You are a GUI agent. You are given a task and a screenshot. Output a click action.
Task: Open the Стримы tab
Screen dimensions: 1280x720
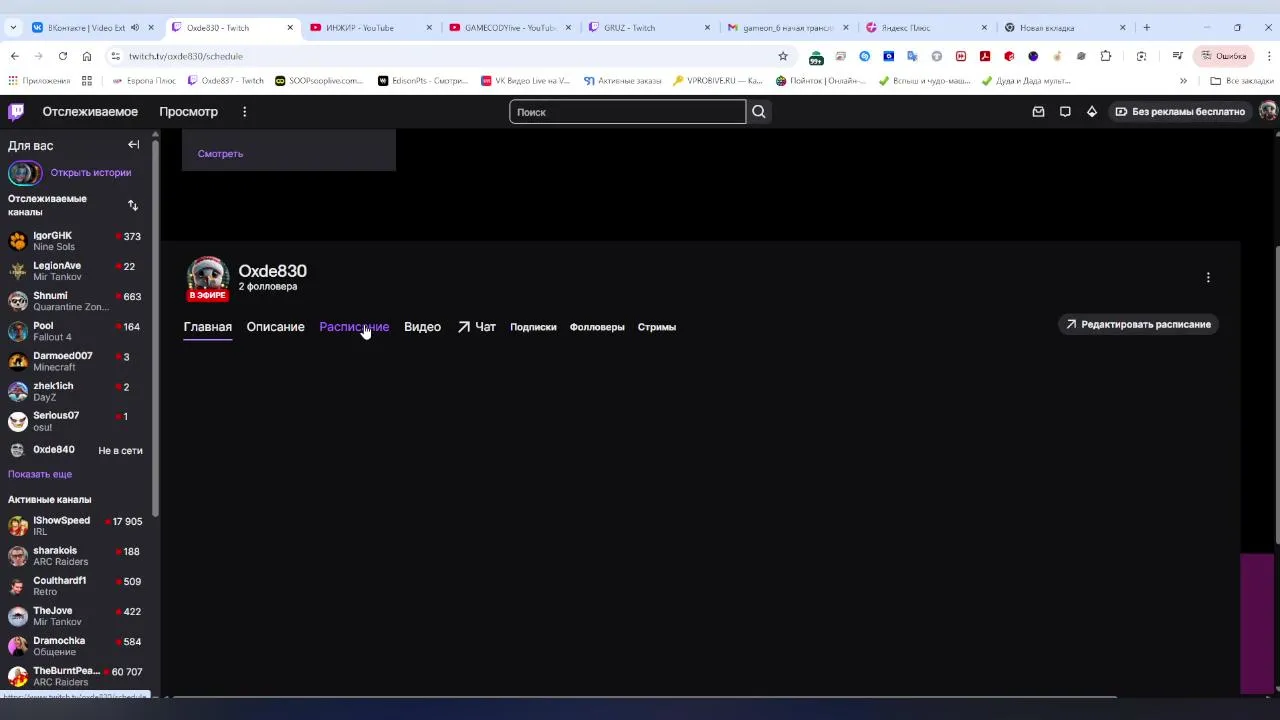pos(657,327)
